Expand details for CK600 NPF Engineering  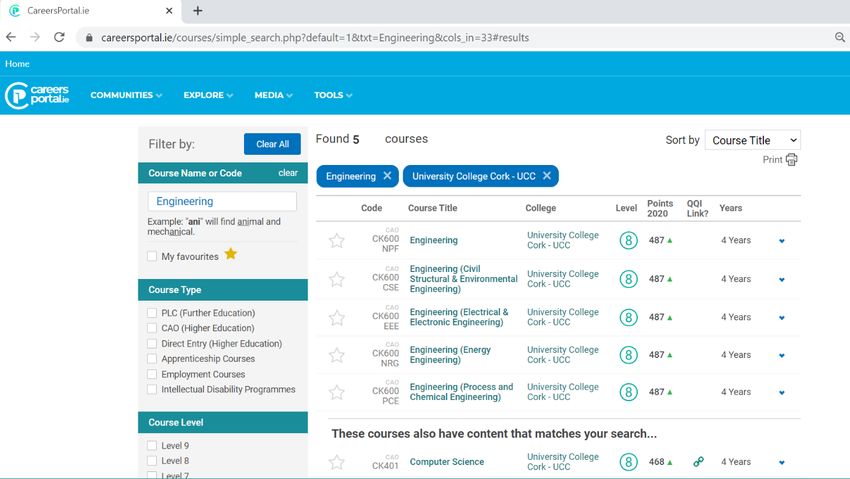782,241
